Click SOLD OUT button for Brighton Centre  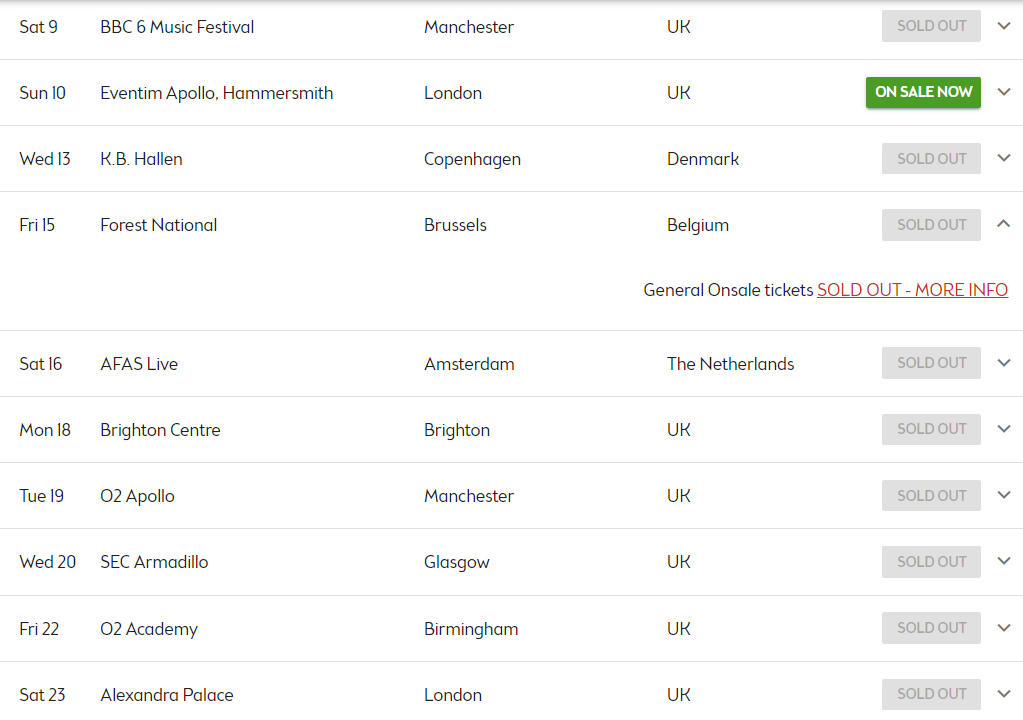point(931,429)
